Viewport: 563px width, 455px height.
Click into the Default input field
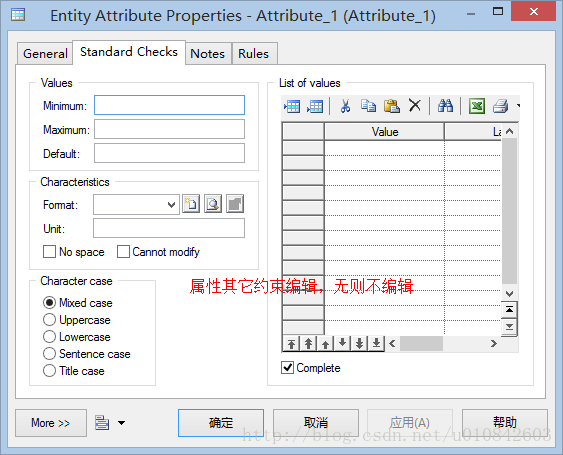pos(169,153)
